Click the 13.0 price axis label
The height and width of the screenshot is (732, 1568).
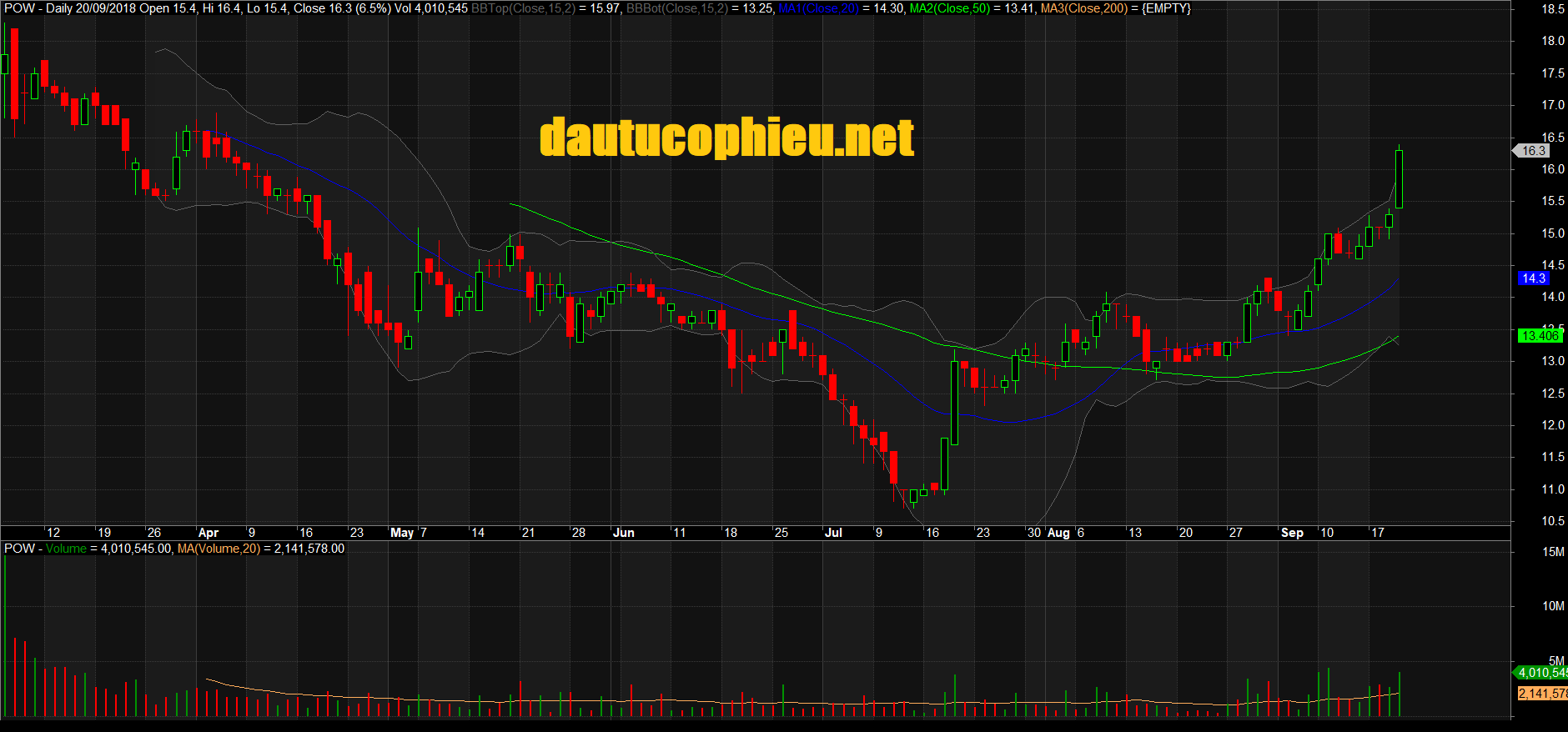pyautogui.click(x=1553, y=361)
